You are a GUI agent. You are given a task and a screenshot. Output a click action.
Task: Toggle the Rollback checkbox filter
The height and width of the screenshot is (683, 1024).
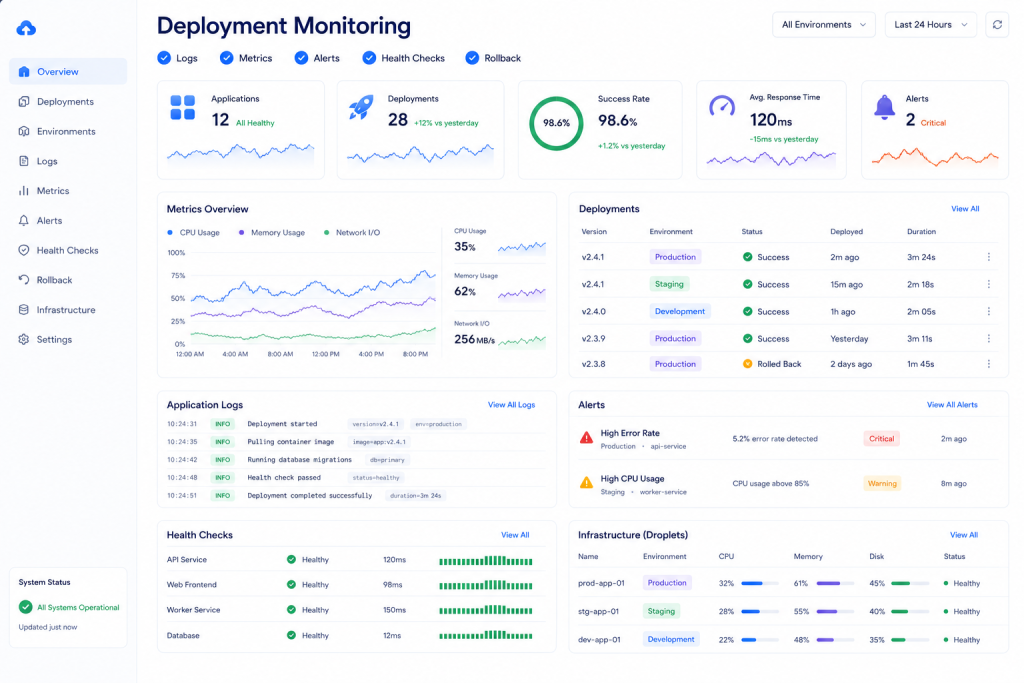pyautogui.click(x=472, y=58)
